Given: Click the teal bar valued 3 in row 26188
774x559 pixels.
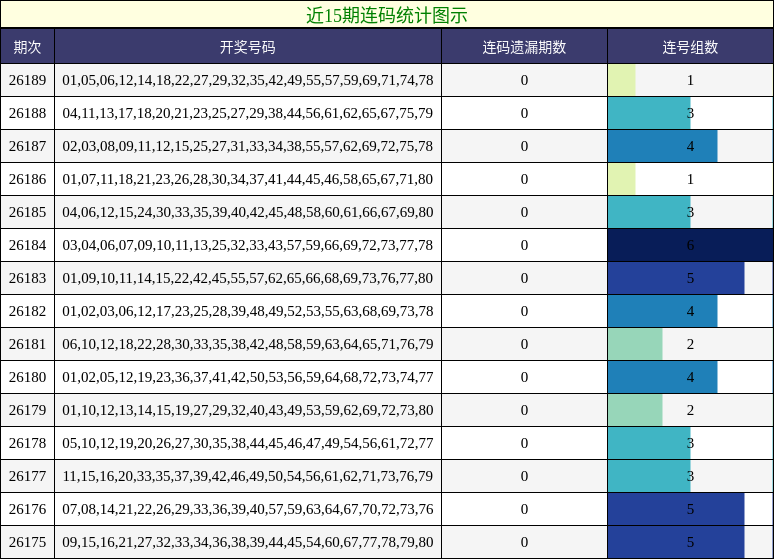Looking at the screenshot, I should (649, 113).
